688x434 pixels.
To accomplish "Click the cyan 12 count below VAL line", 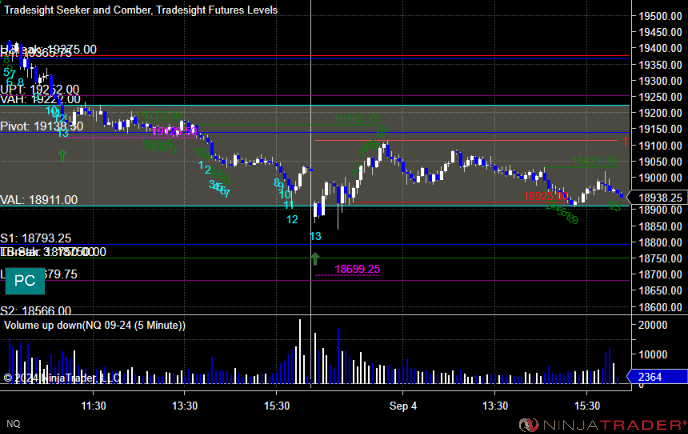I will point(292,219).
